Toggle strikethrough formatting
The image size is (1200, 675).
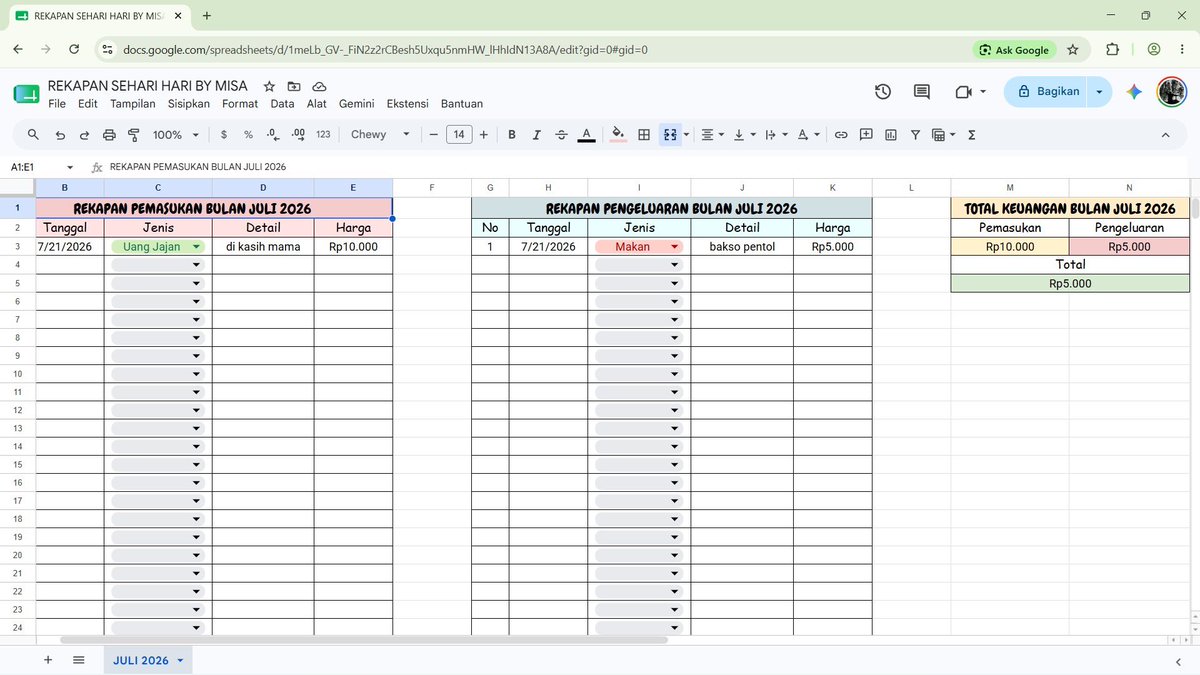click(x=561, y=134)
